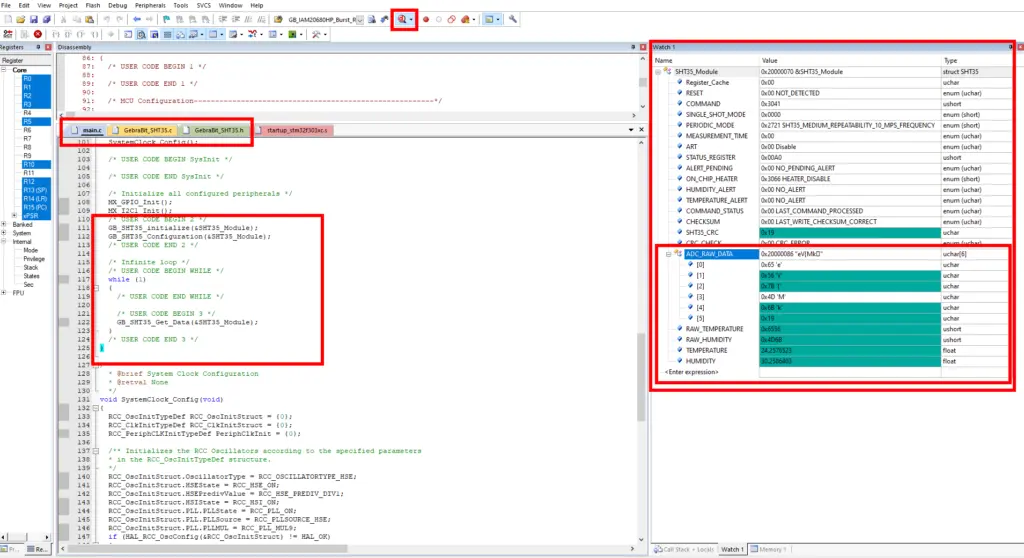1024x558 pixels.
Task: Open the Peripherals menu
Action: point(150,5)
